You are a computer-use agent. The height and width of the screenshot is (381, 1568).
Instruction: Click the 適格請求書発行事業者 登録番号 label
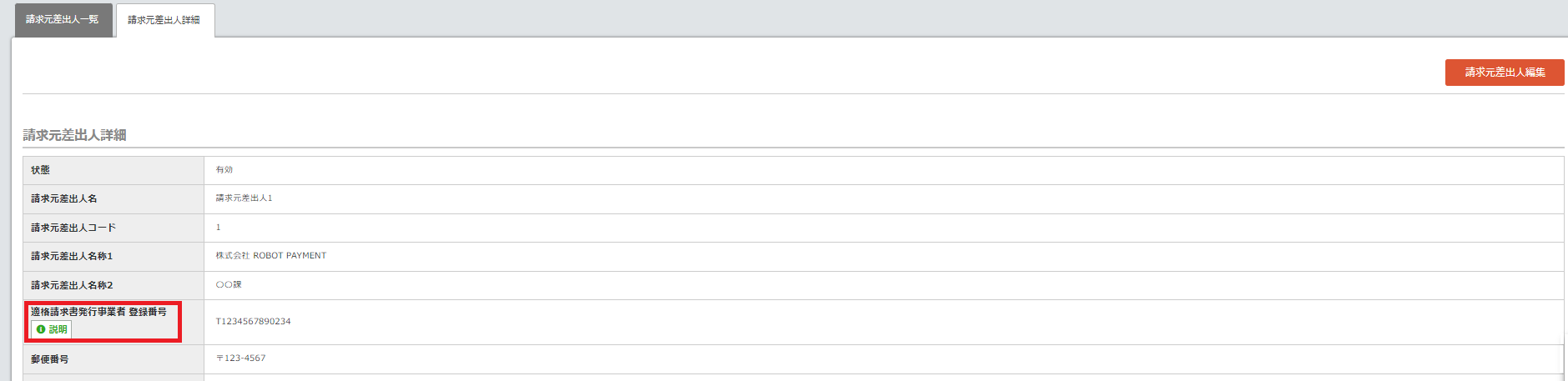[98, 312]
